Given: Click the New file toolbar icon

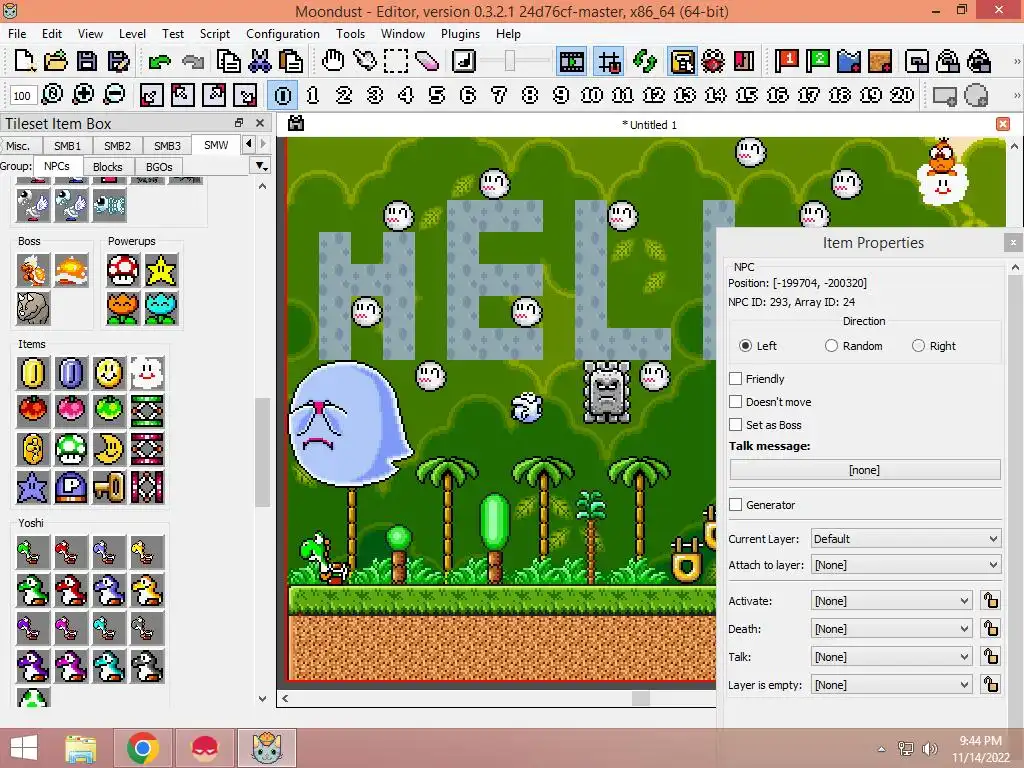Looking at the screenshot, I should coord(25,61).
